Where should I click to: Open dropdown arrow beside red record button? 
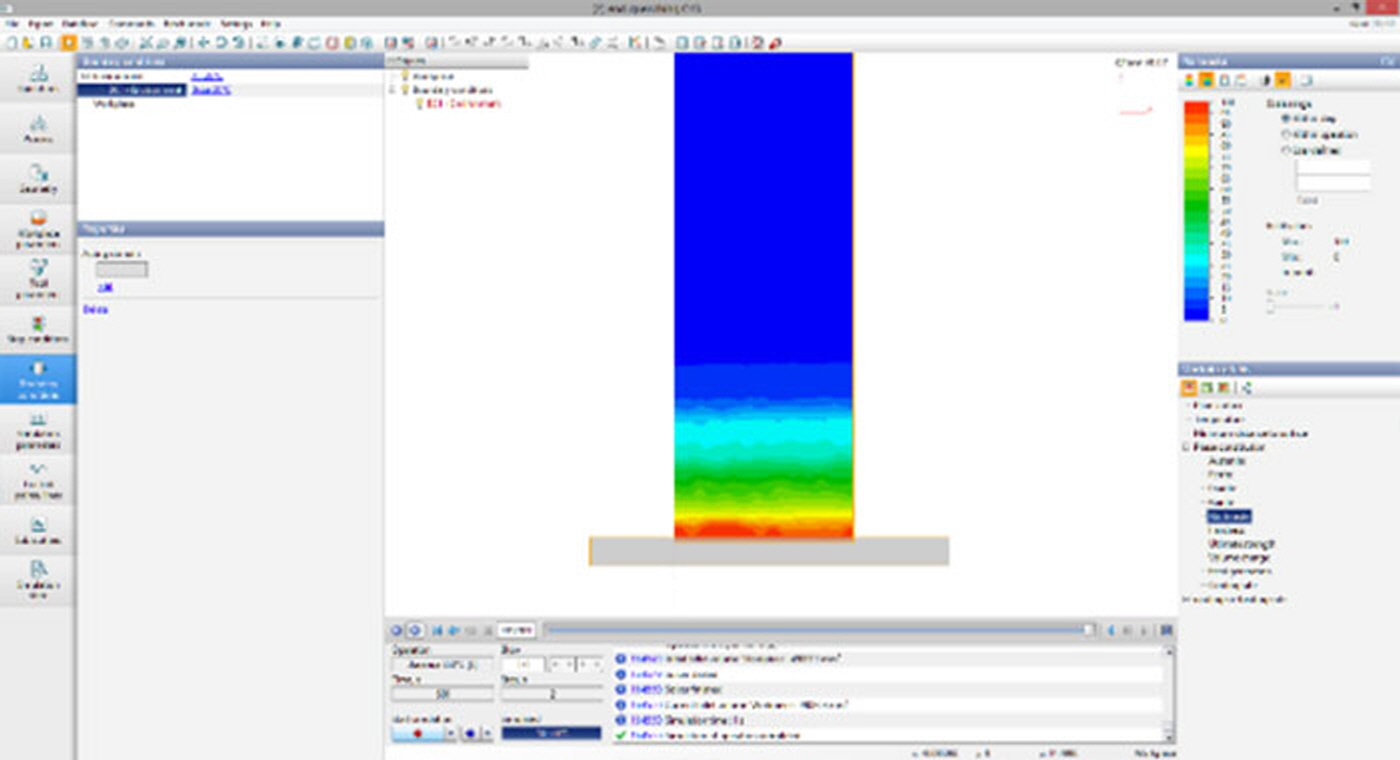click(450, 733)
